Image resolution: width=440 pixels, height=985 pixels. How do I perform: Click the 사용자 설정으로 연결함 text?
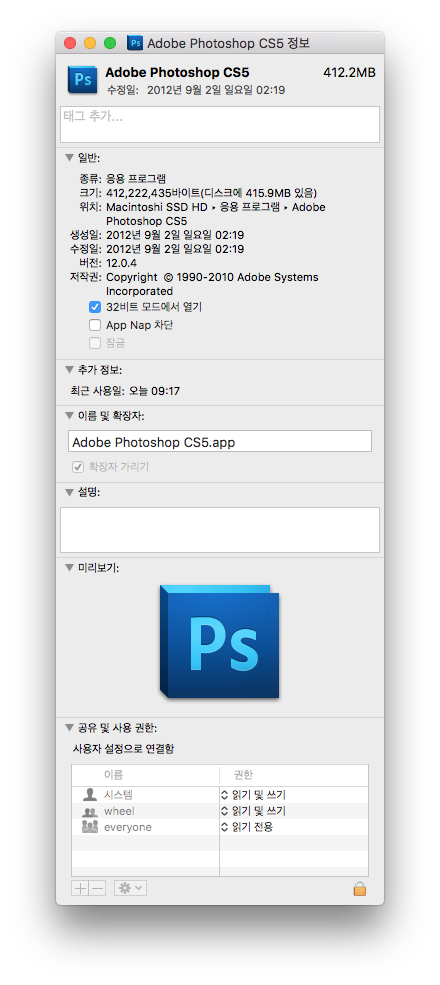click(124, 749)
